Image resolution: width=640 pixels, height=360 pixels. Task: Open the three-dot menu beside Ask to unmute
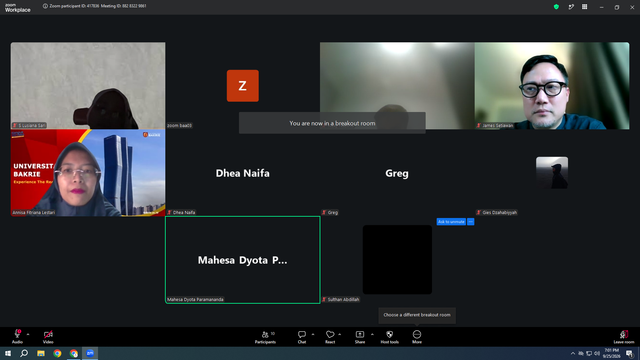click(x=471, y=222)
